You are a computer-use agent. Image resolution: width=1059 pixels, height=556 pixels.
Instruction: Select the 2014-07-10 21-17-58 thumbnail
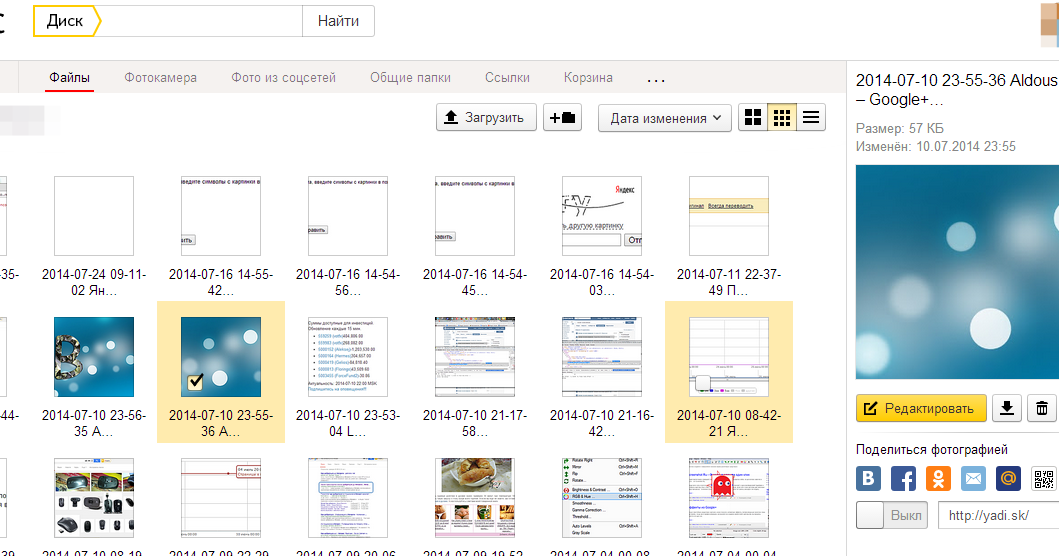pyautogui.click(x=475, y=357)
